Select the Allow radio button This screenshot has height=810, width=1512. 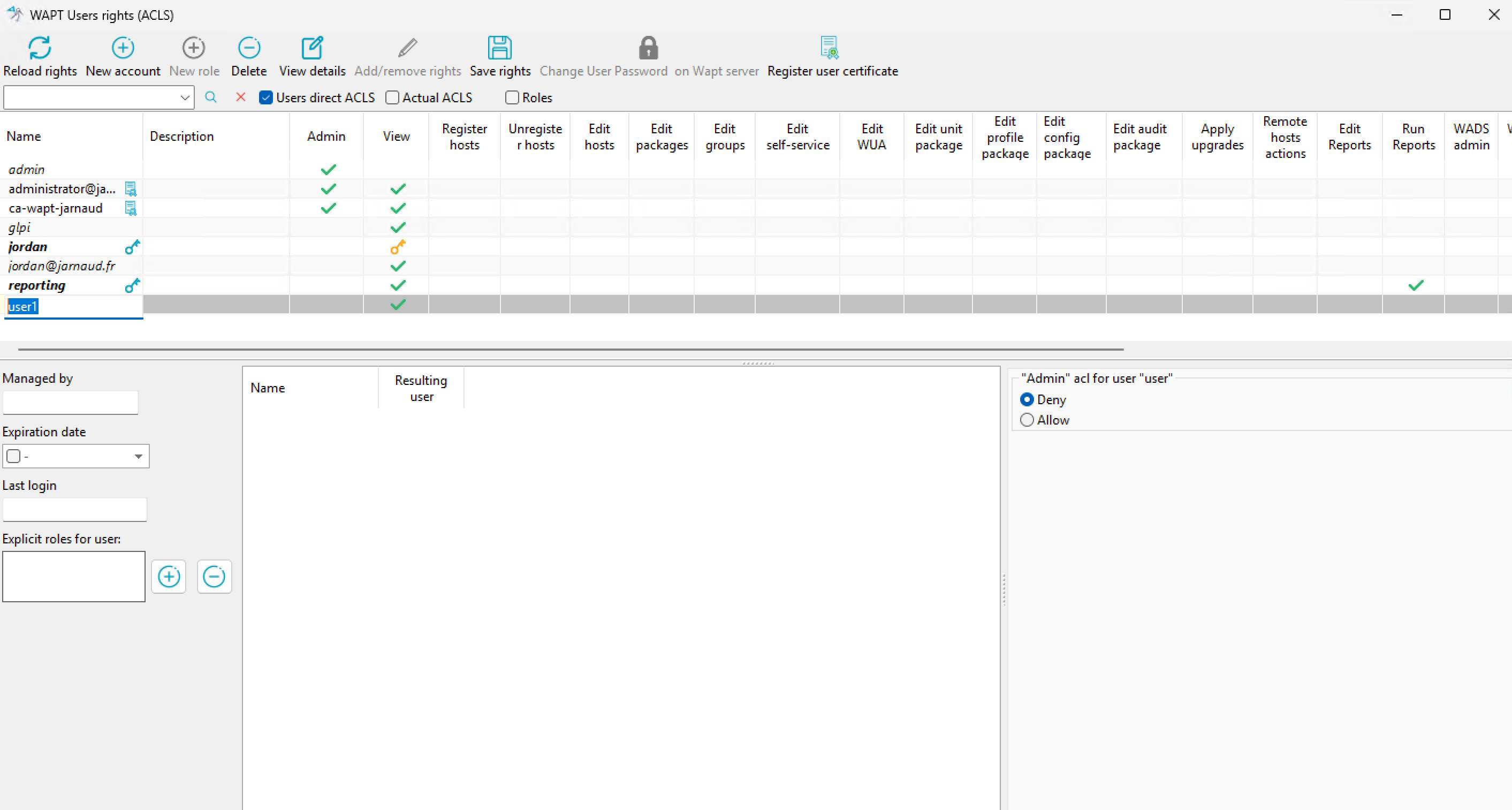[x=1027, y=420]
